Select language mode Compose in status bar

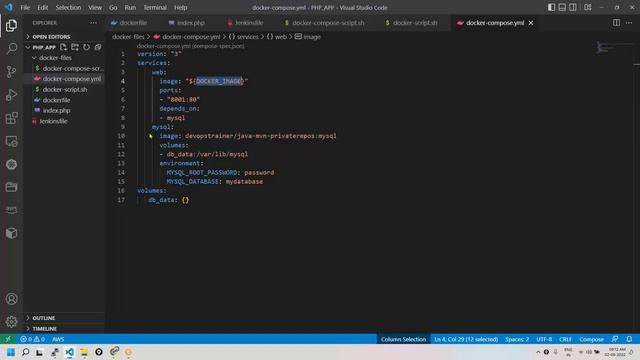(x=591, y=339)
